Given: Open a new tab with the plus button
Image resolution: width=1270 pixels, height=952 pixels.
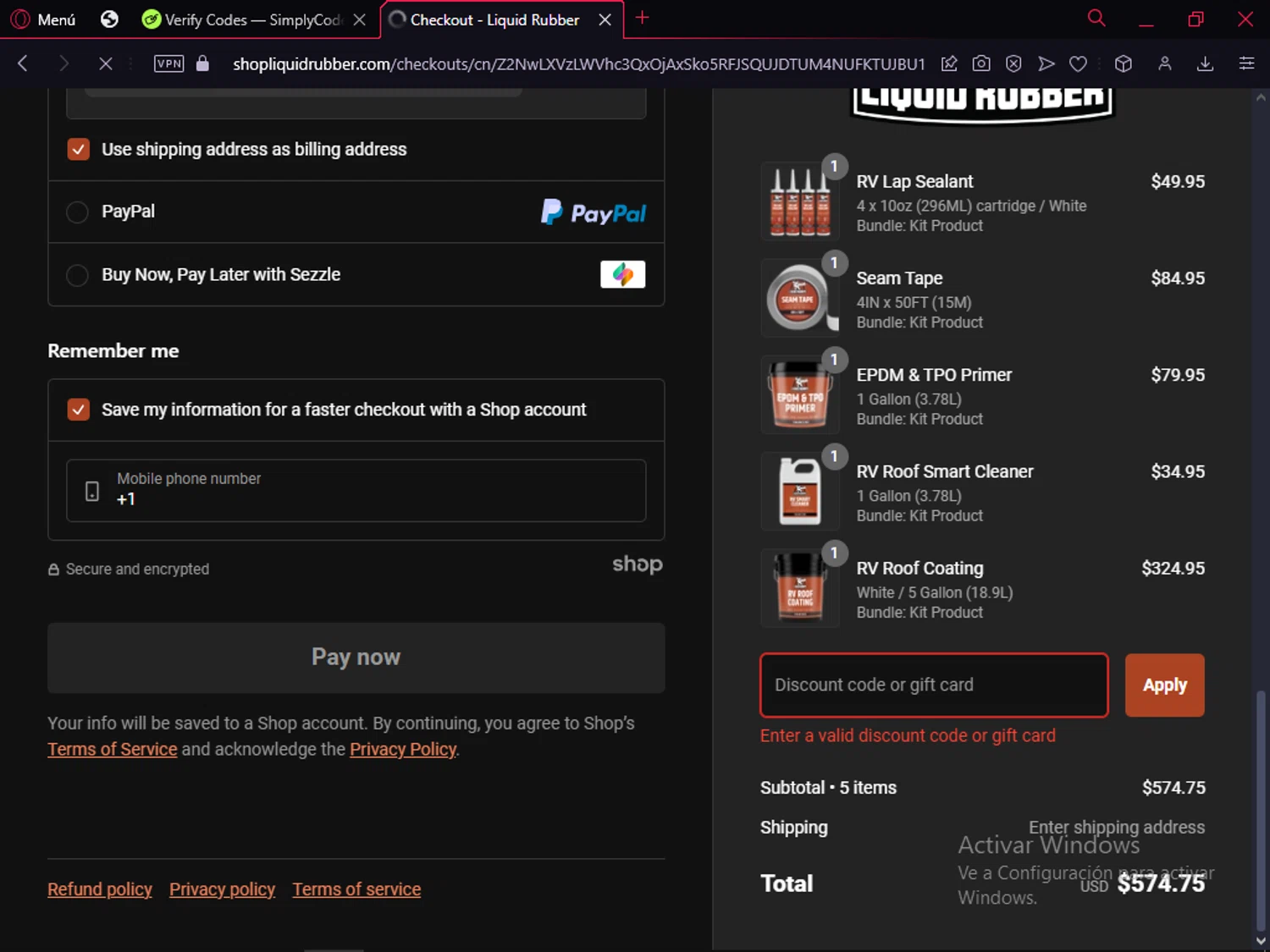Looking at the screenshot, I should point(642,18).
